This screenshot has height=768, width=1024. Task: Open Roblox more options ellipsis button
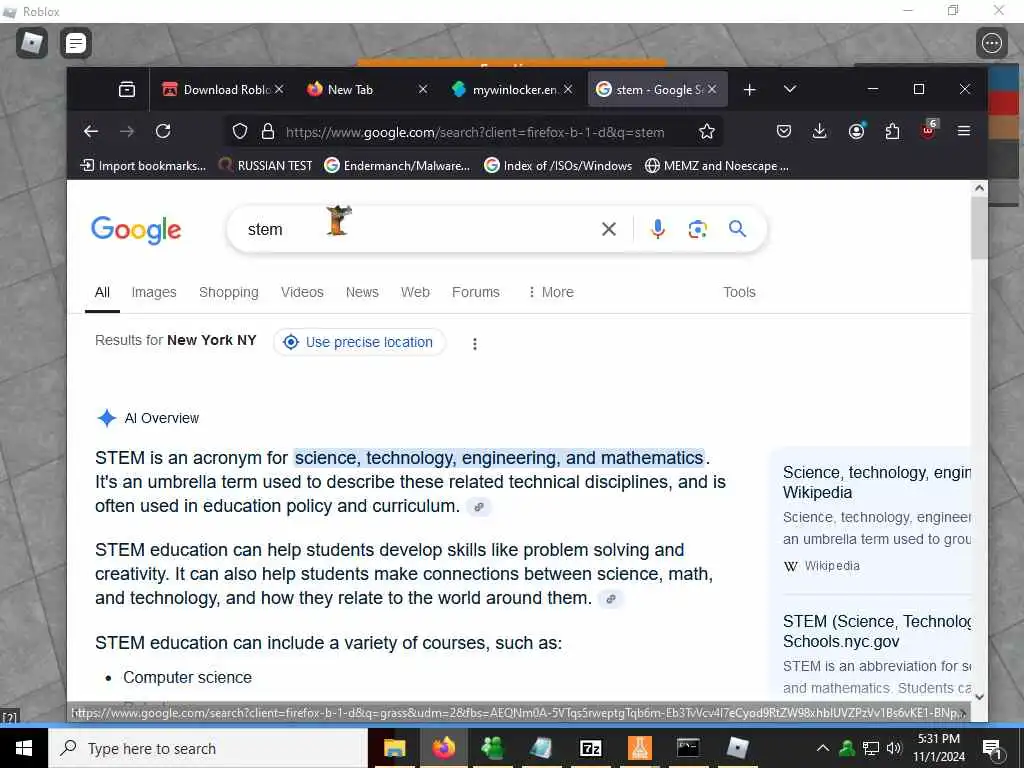(991, 43)
